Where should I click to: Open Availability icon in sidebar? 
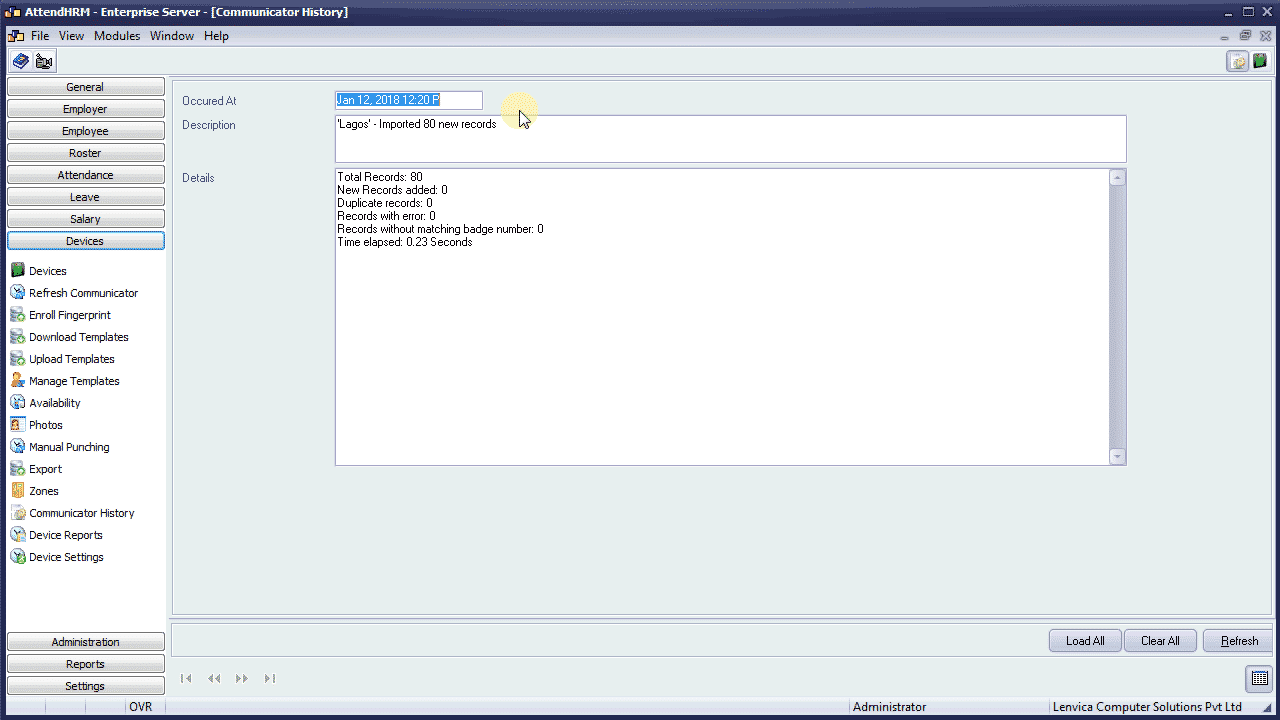click(x=17, y=403)
